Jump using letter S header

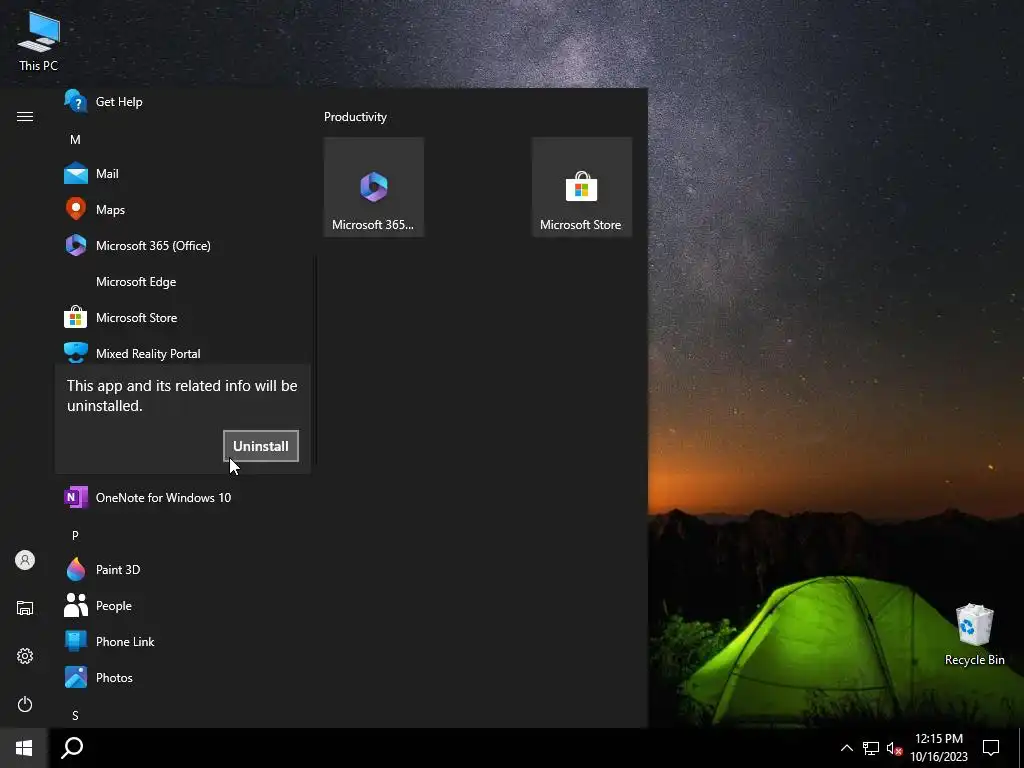(75, 716)
